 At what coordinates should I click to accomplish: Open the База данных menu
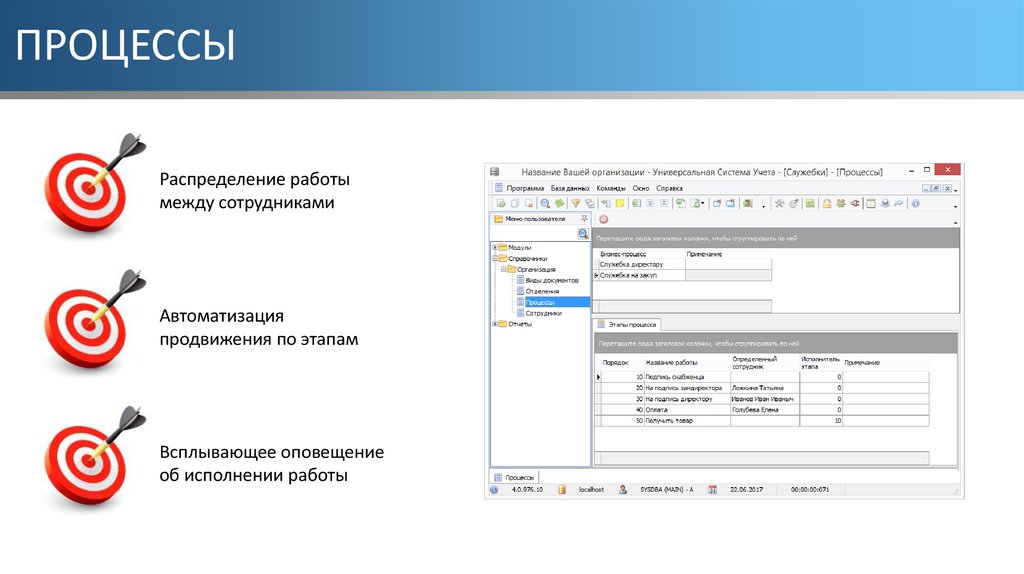570,188
